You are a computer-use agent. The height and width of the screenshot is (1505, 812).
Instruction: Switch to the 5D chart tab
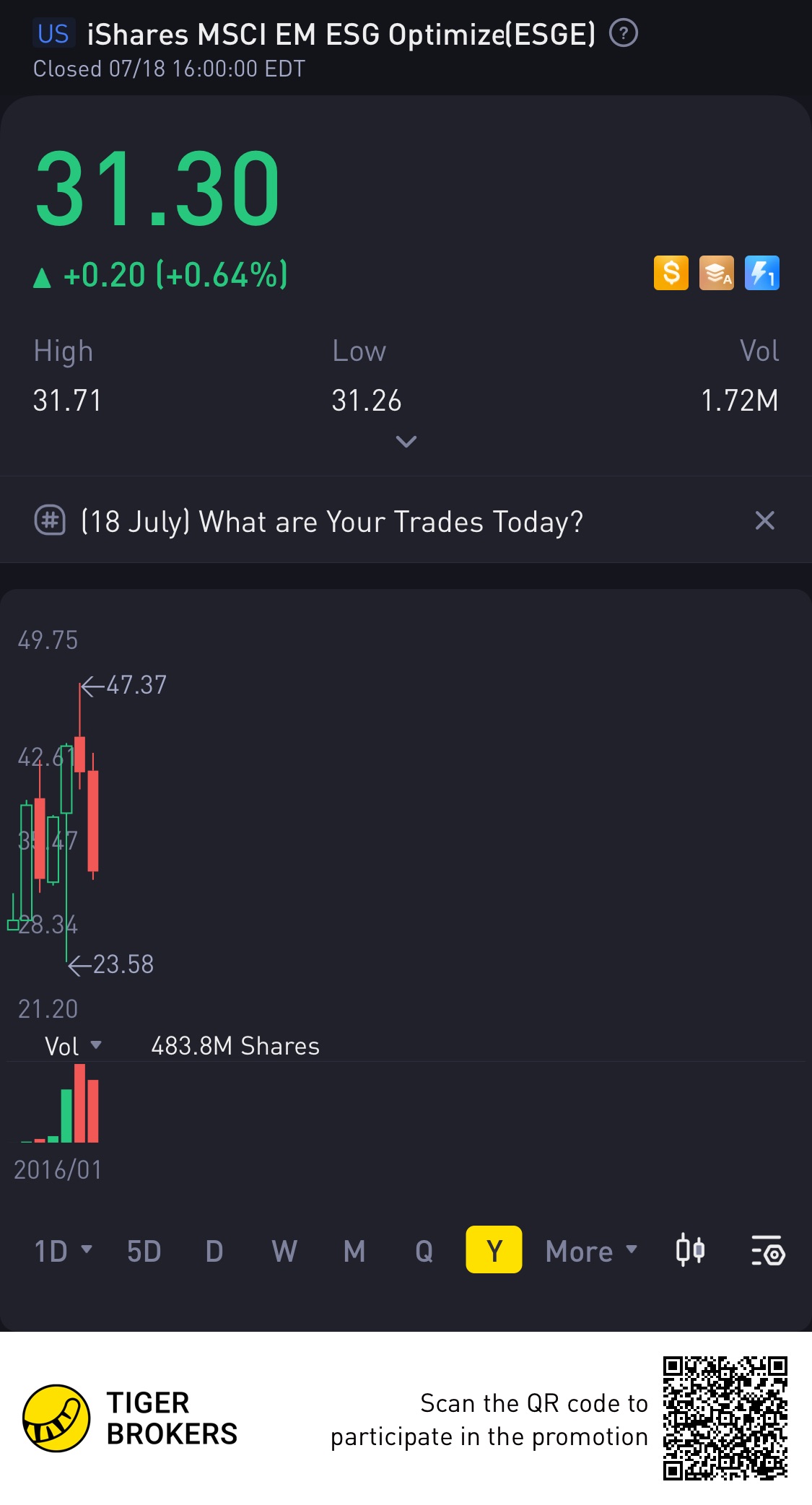pyautogui.click(x=144, y=1251)
